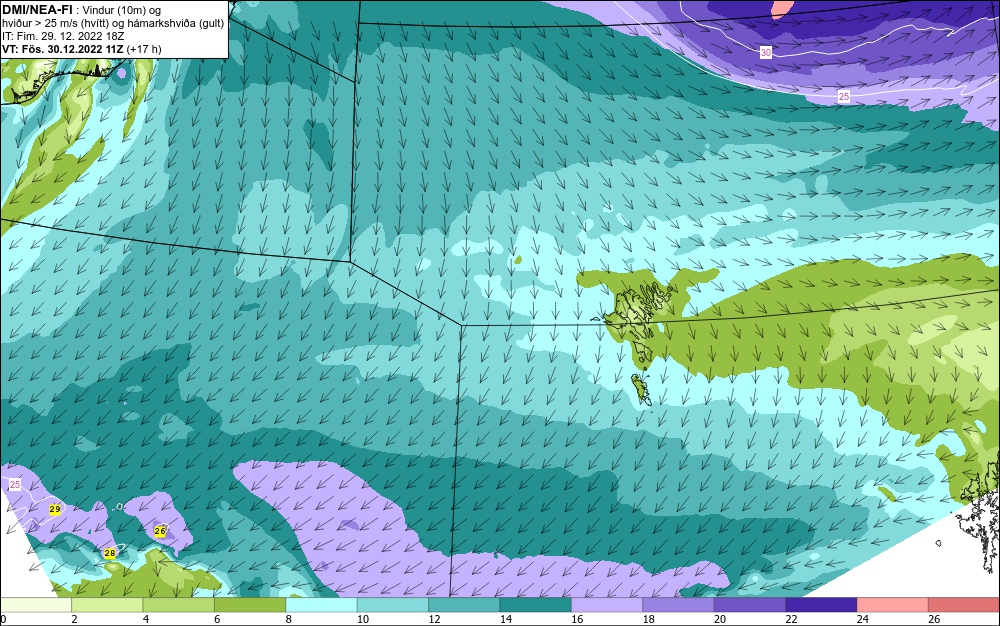
Task: Click the legend scale value 20
Action: (720, 619)
